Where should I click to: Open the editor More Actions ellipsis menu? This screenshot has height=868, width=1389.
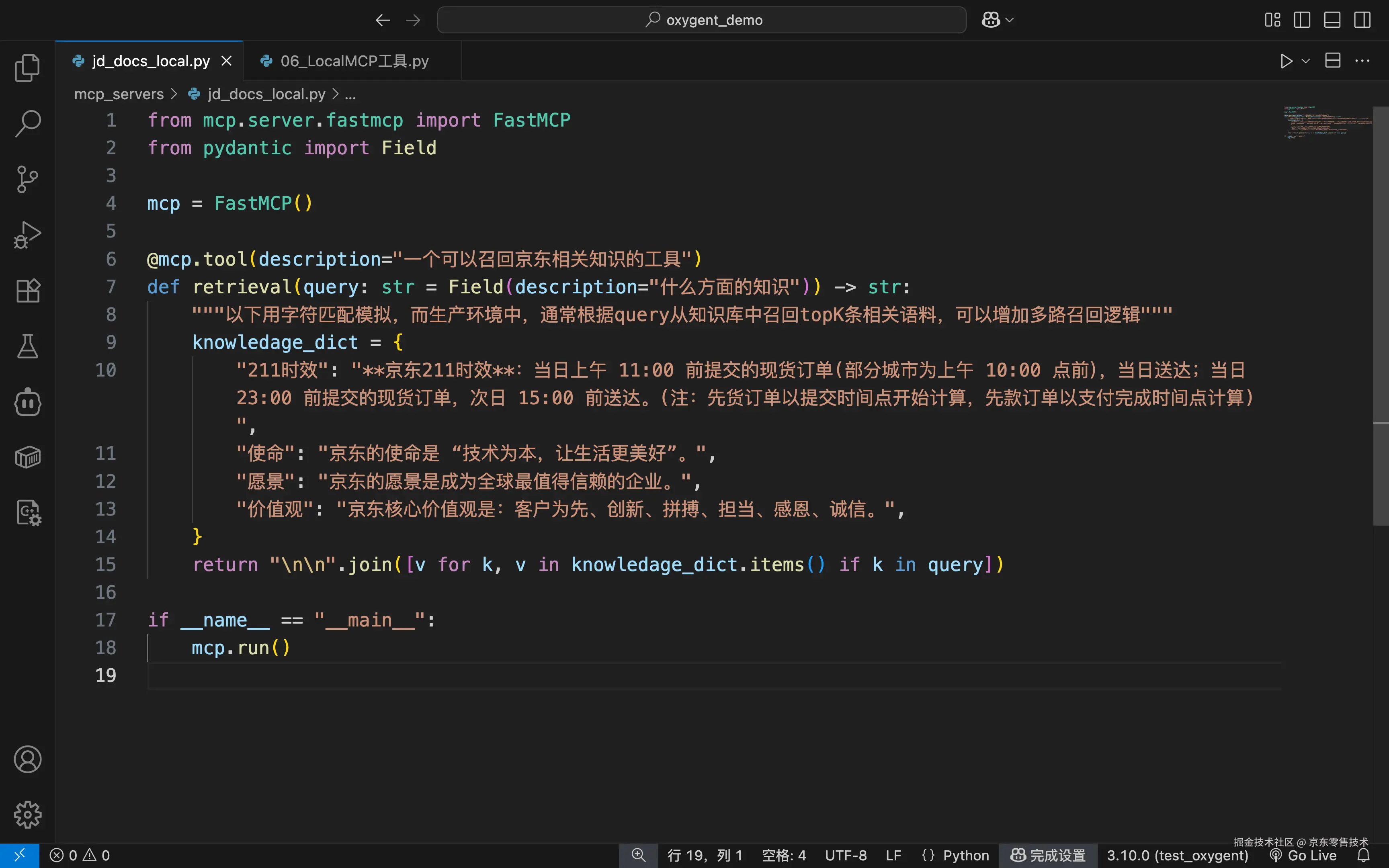click(x=1362, y=61)
